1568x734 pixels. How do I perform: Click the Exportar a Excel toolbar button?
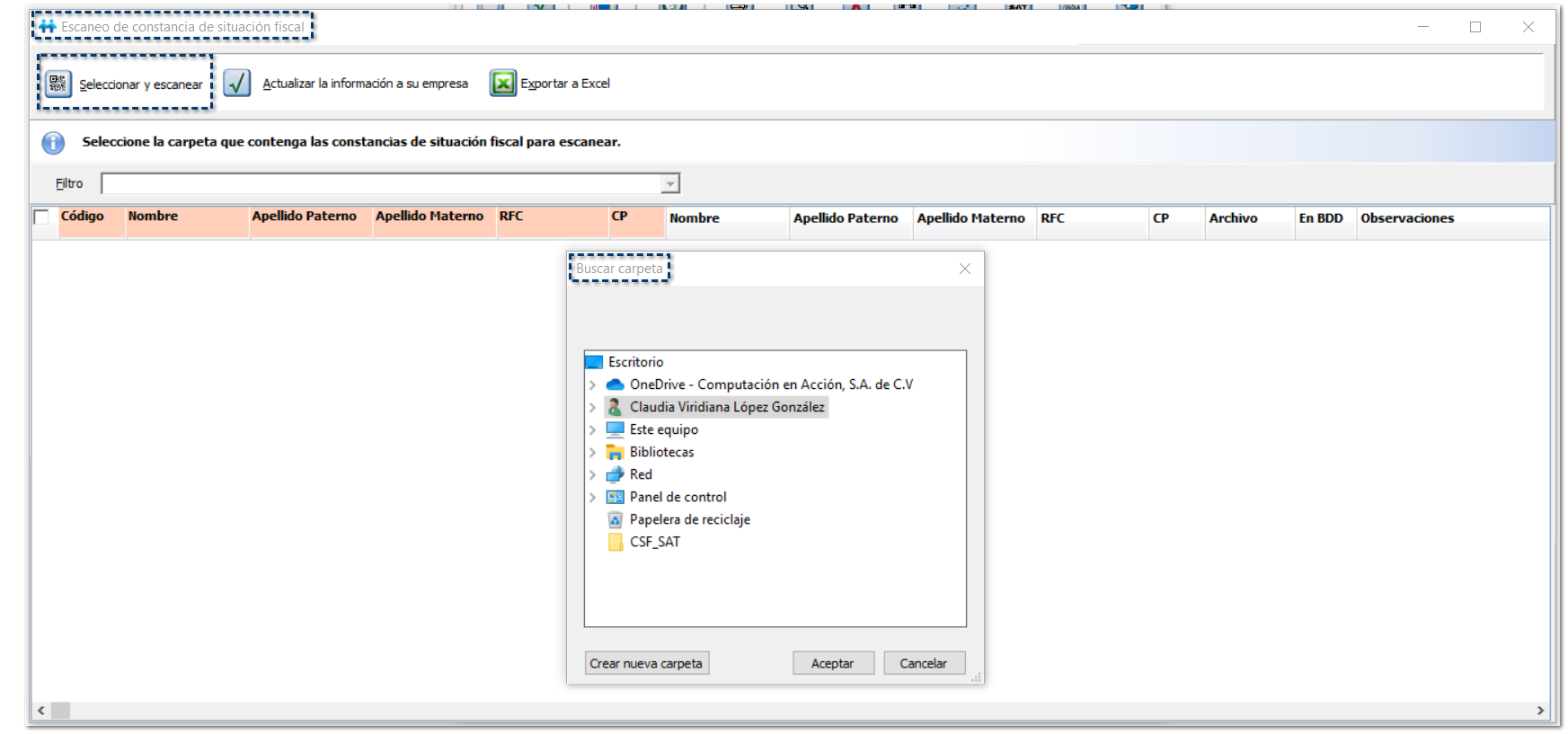550,84
